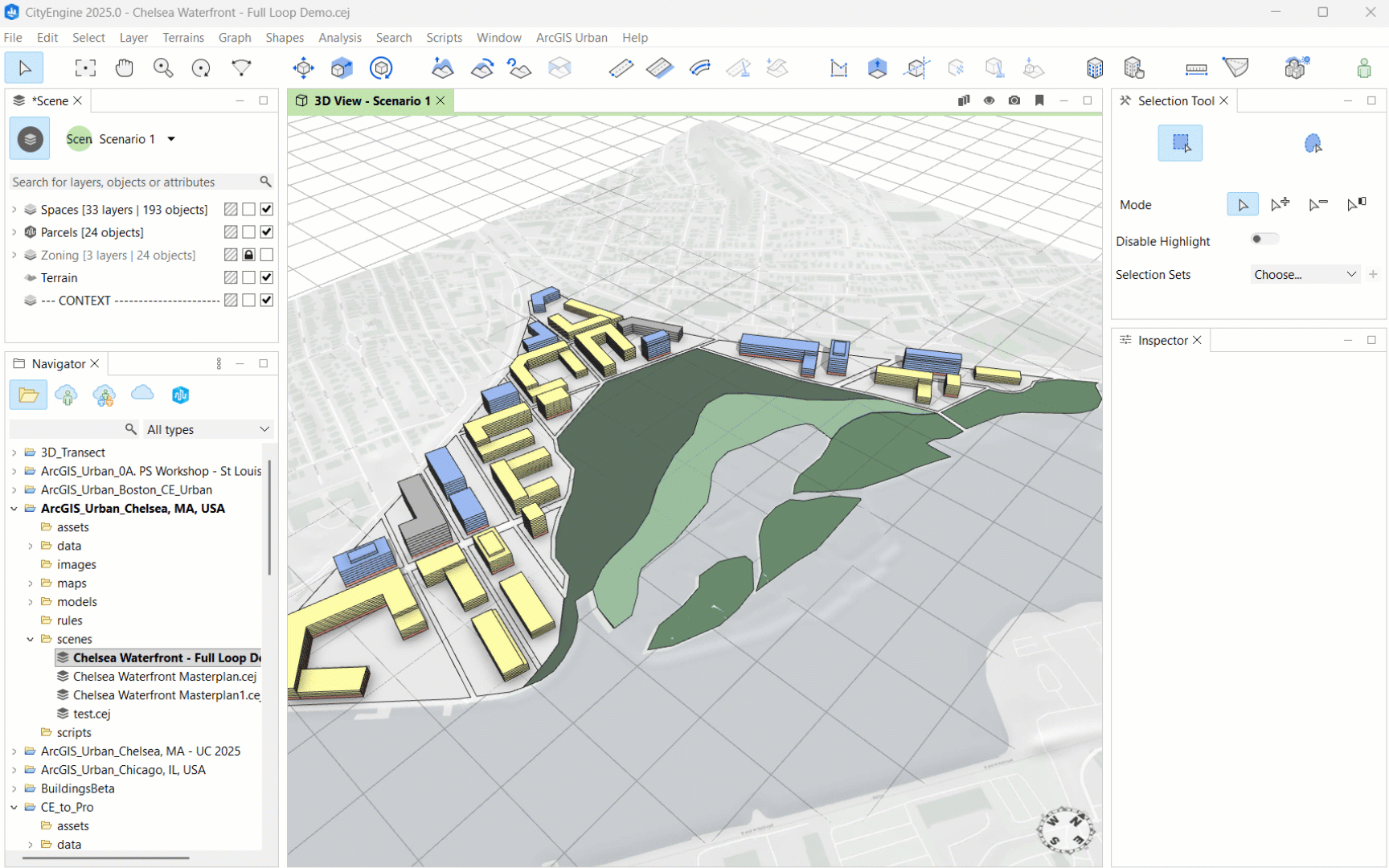Viewport: 1389px width, 868px height.
Task: Activate the Pan hand tool
Action: pos(124,68)
